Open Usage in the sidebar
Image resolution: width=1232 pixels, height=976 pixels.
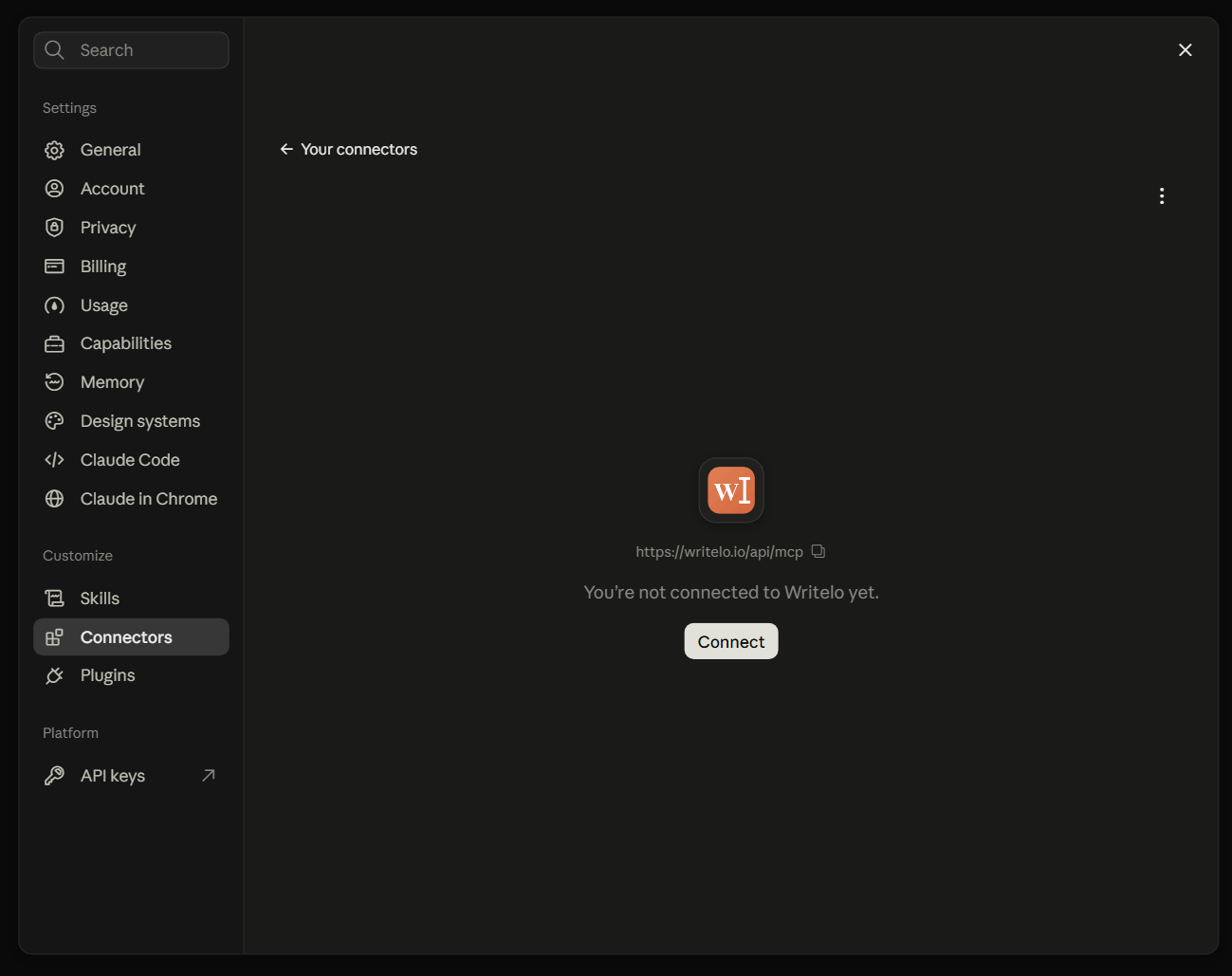(131, 305)
